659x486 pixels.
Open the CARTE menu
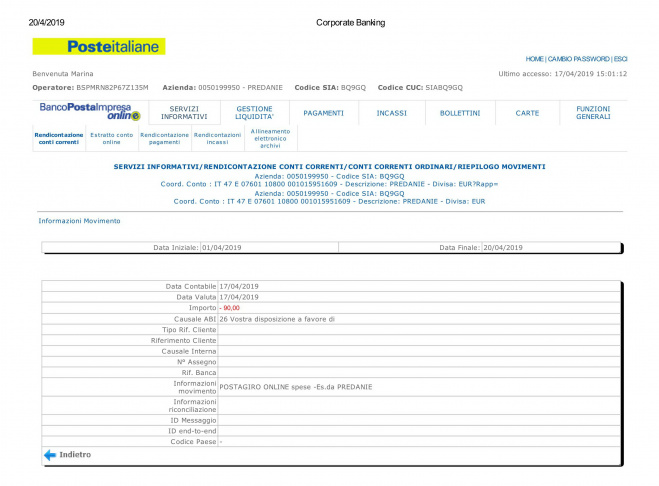[527, 113]
